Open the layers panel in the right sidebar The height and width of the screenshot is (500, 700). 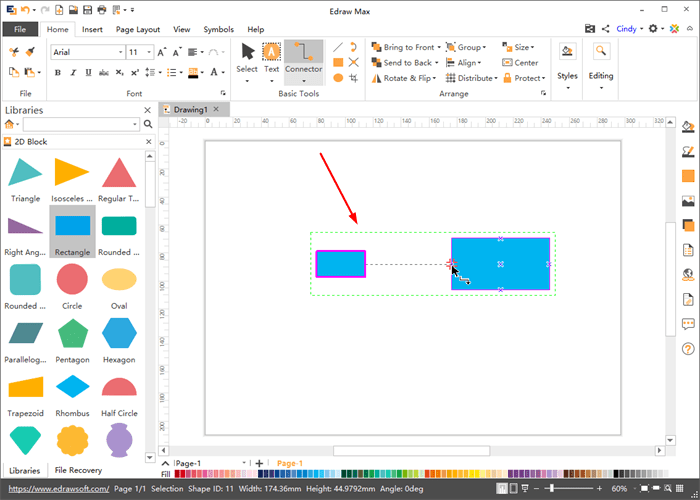tap(688, 225)
